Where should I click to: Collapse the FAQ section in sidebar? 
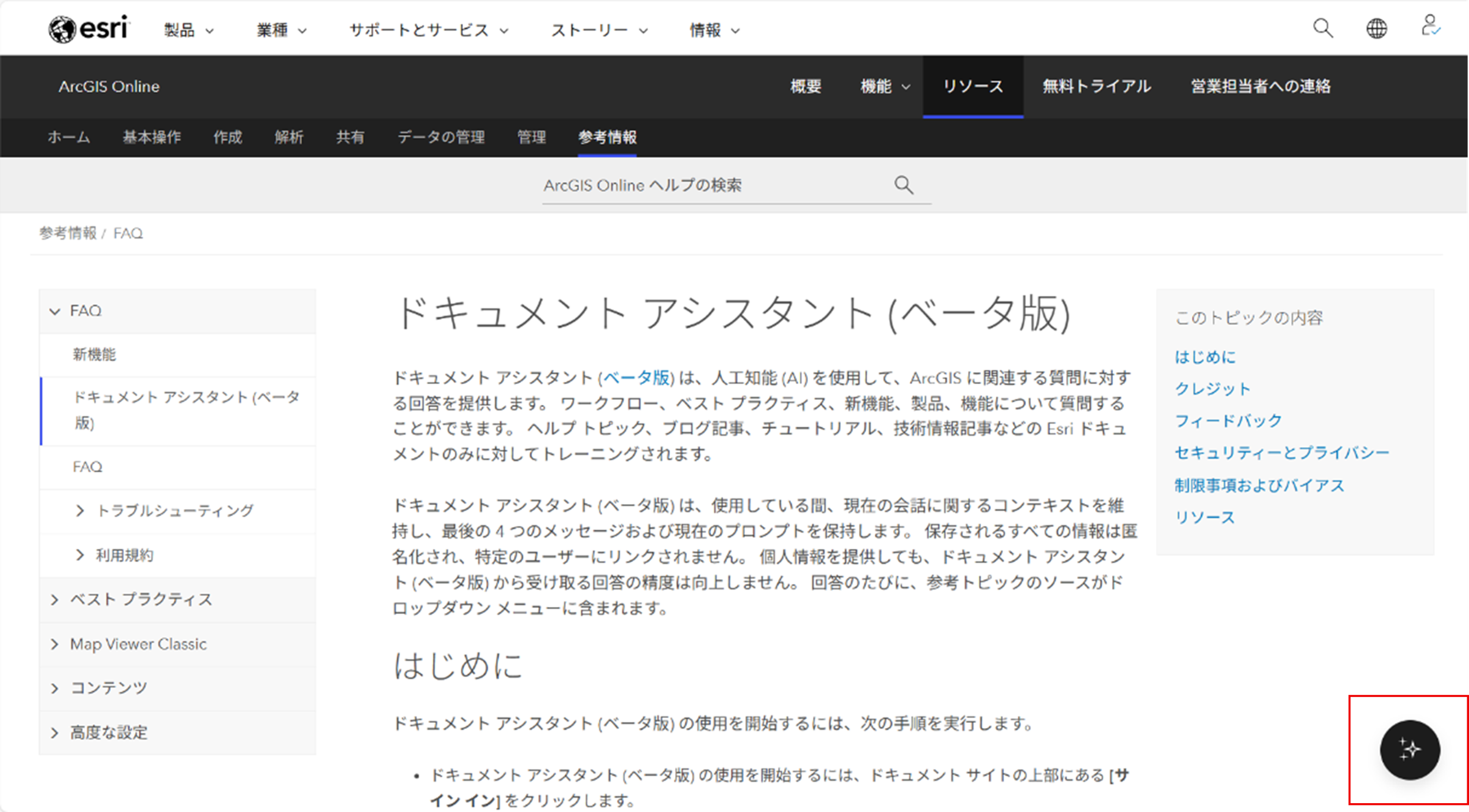[55, 311]
